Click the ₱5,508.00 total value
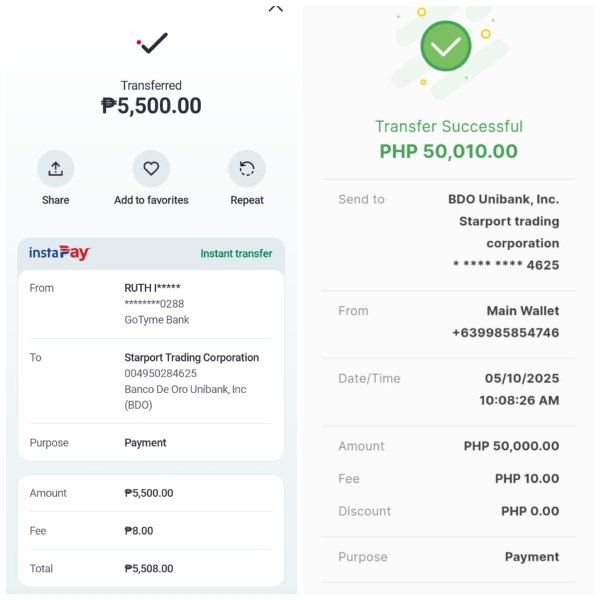The height and width of the screenshot is (600, 600). [x=148, y=569]
